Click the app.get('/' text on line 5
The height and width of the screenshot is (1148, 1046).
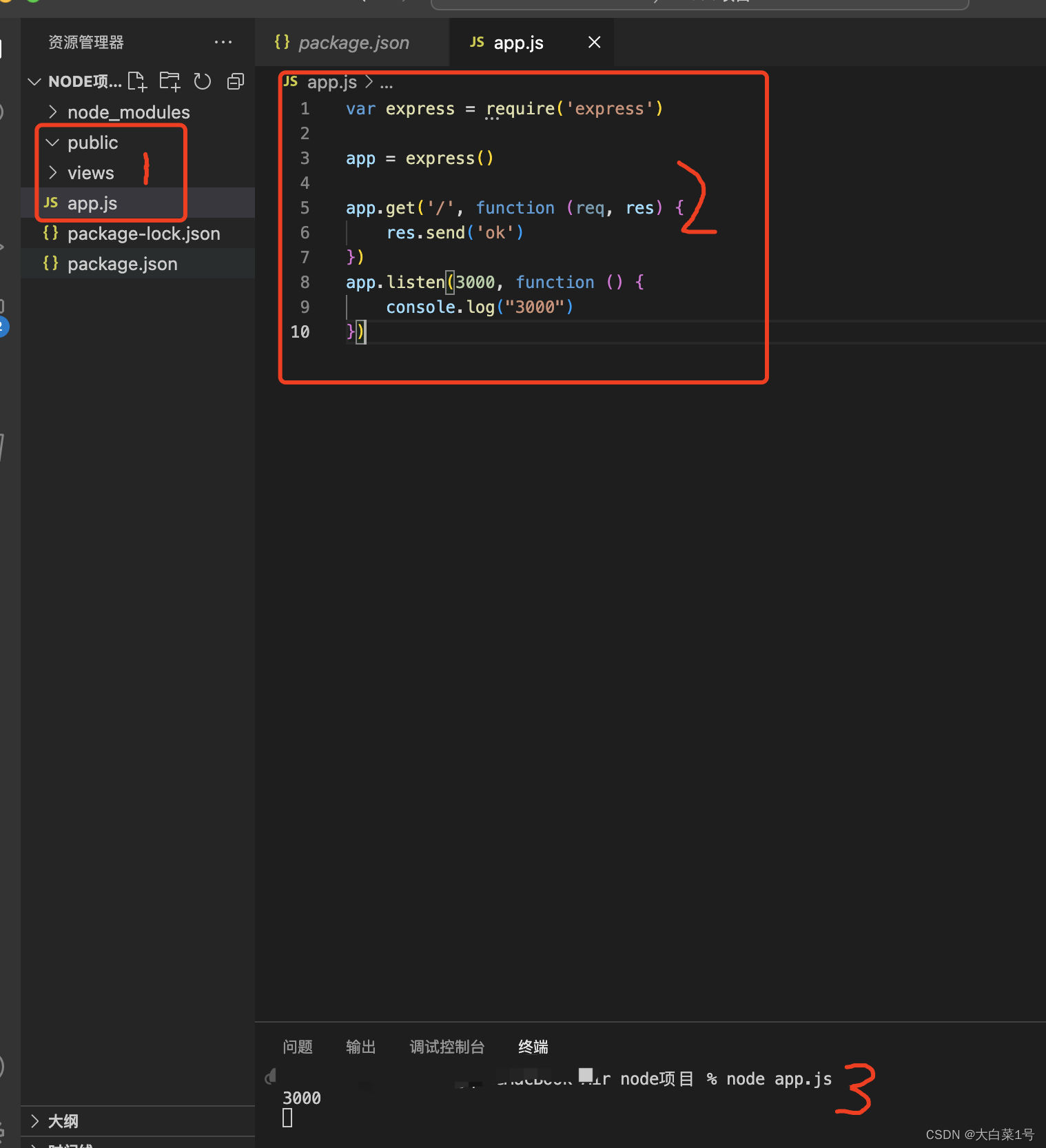point(400,208)
